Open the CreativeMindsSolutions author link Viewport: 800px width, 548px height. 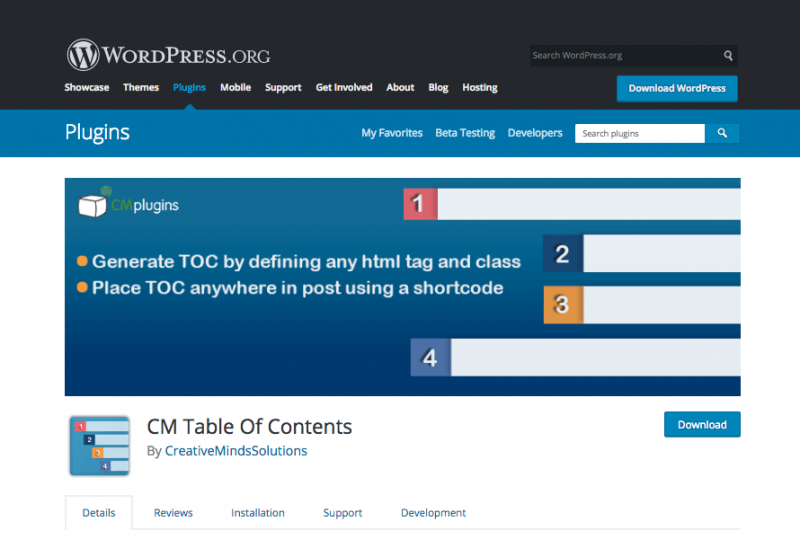[236, 451]
